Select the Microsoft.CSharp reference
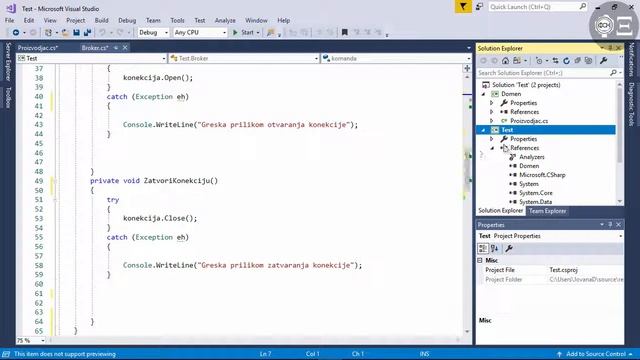 (542, 175)
